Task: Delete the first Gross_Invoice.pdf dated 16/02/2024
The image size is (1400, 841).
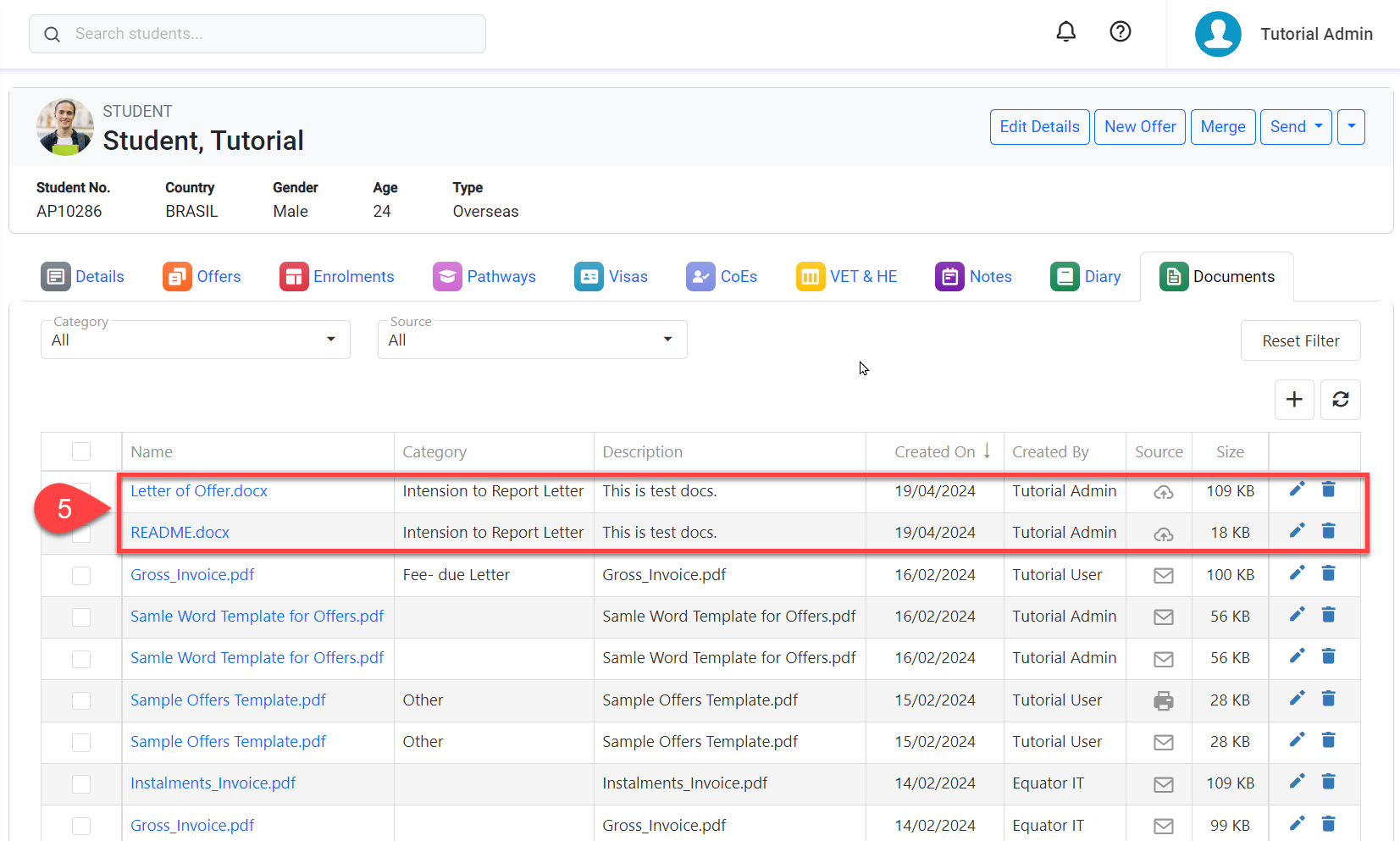Action: 1328,573
